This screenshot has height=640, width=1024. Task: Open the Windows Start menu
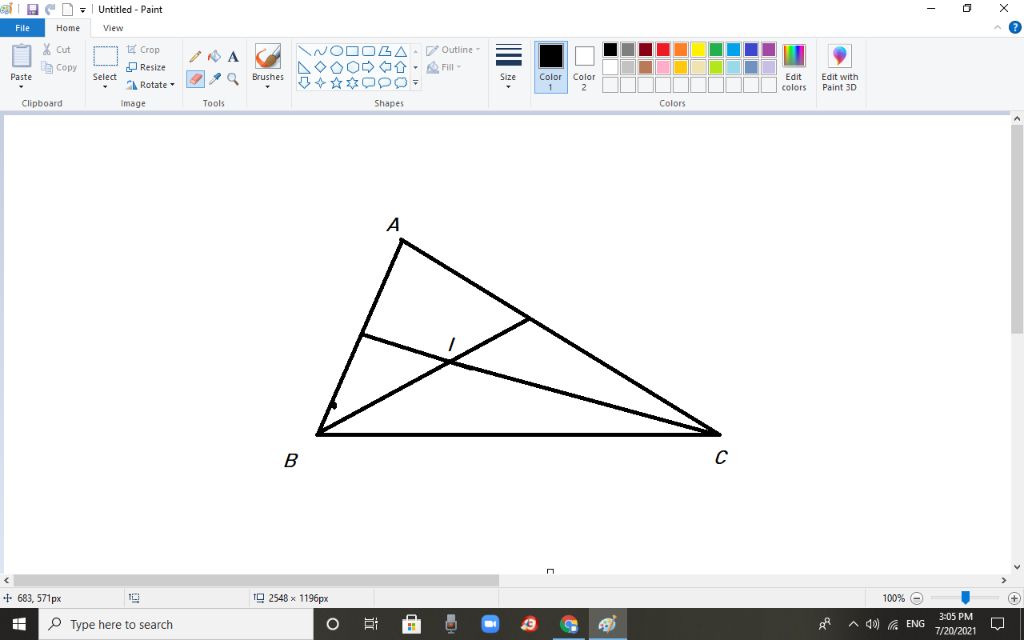click(19, 624)
